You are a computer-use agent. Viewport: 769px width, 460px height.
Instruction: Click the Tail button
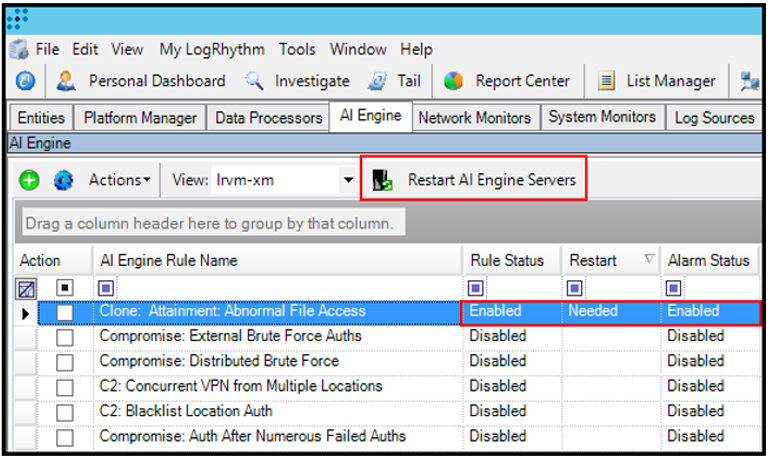tap(394, 81)
